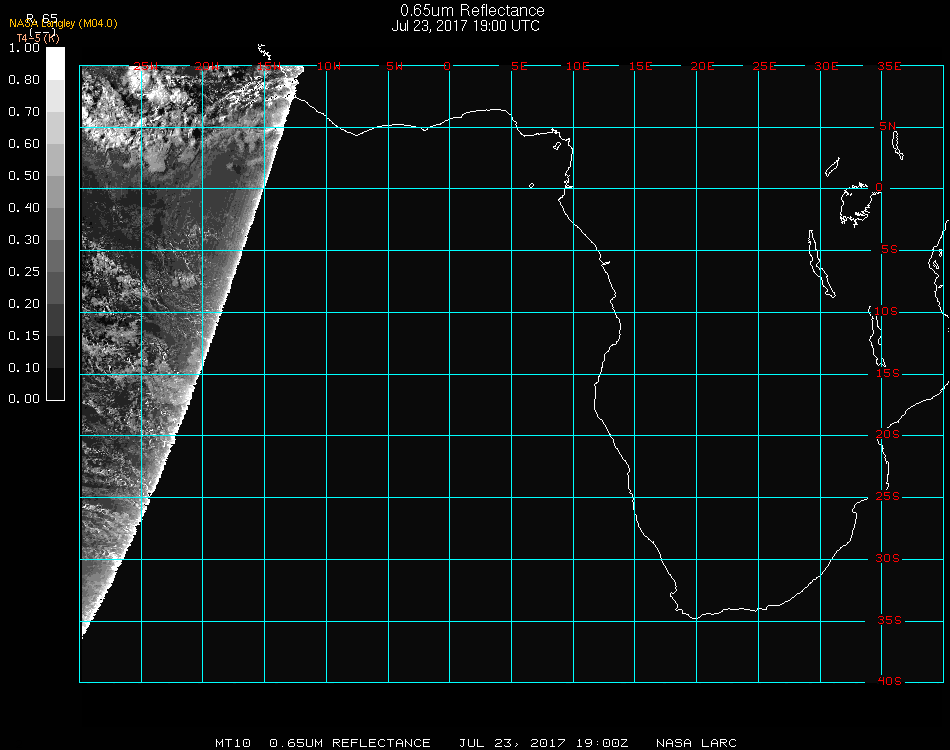Click the "0.65UM REFLECTANCE" footer text

350,743
